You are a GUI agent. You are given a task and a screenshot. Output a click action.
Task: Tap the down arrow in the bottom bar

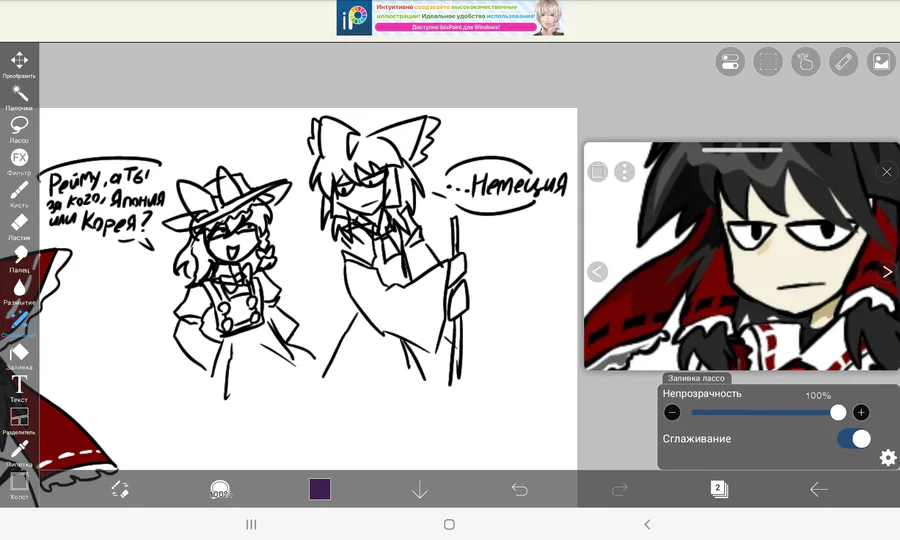point(420,490)
